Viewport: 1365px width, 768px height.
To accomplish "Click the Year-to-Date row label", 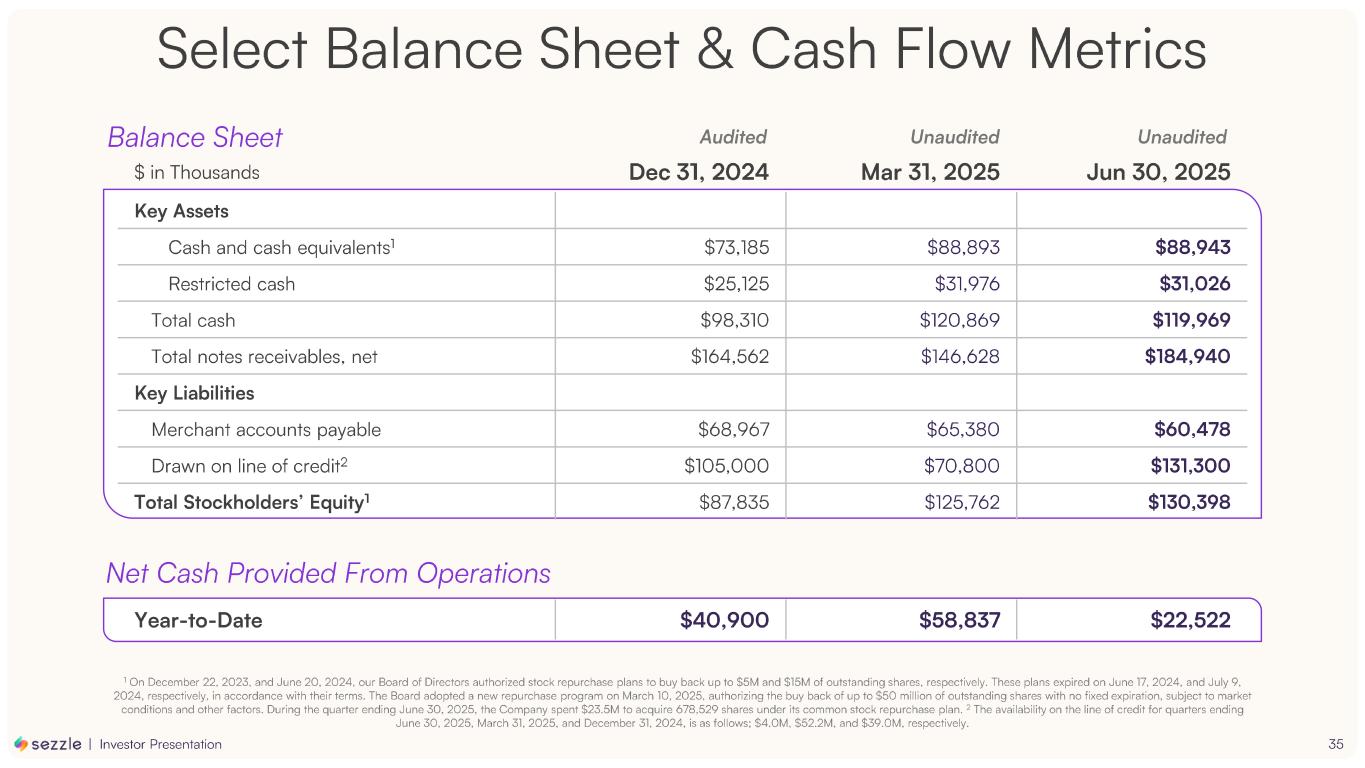I will [198, 620].
